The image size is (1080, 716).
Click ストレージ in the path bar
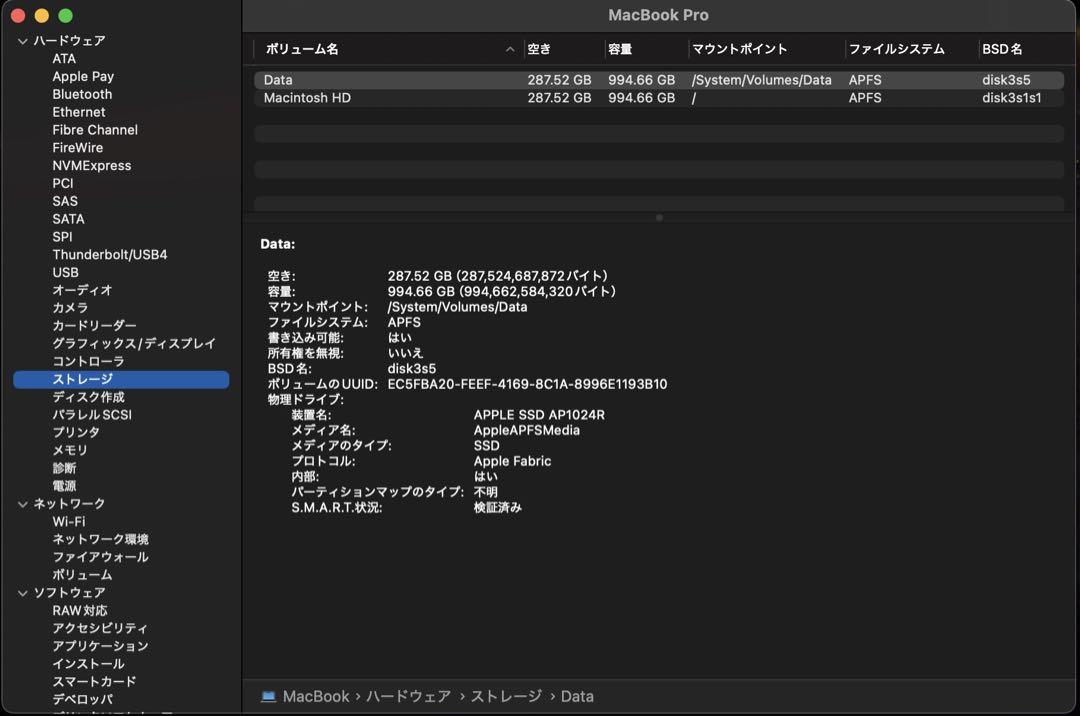pyautogui.click(x=506, y=697)
